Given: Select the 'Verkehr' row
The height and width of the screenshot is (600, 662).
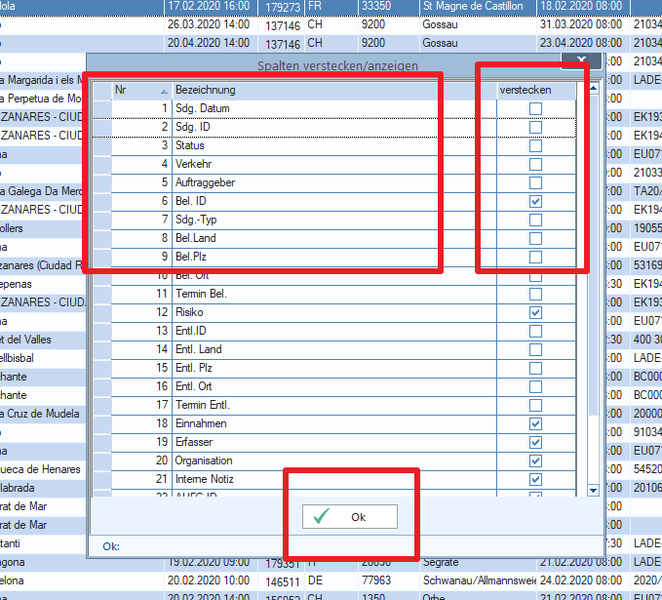Looking at the screenshot, I should click(x=334, y=164).
